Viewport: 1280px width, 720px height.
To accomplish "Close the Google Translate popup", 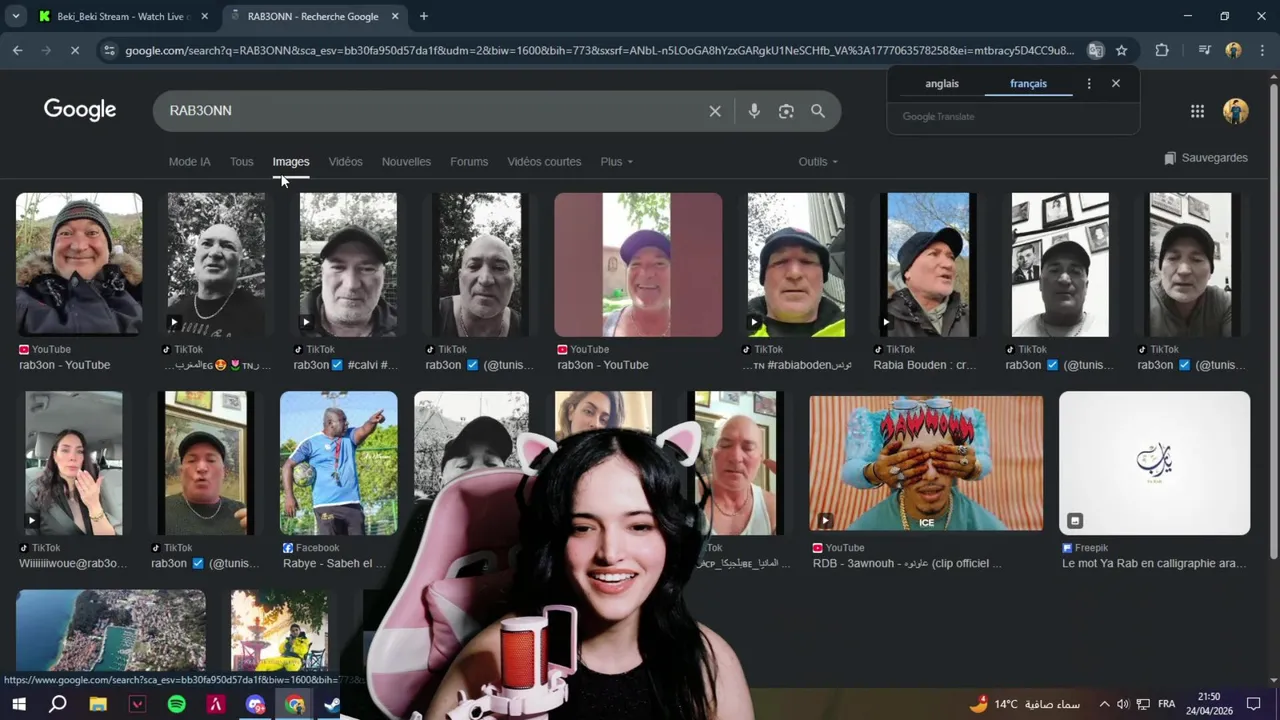I will click(1116, 84).
